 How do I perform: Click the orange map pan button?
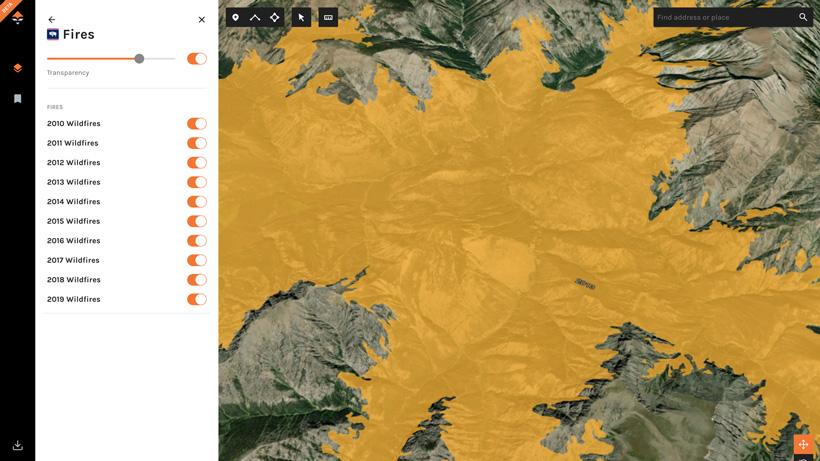click(x=803, y=444)
